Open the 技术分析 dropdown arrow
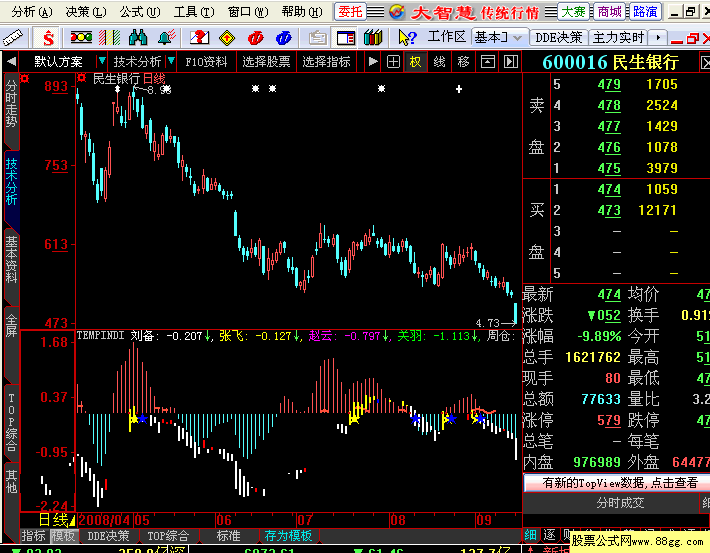710x553 pixels. pos(171,61)
